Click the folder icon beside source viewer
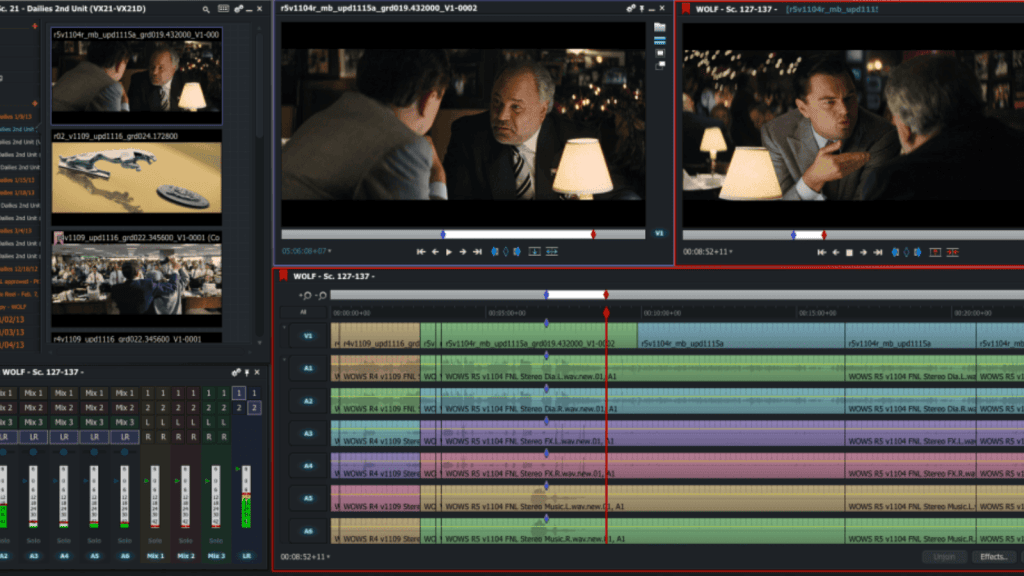Image resolution: width=1024 pixels, height=576 pixels. point(660,27)
